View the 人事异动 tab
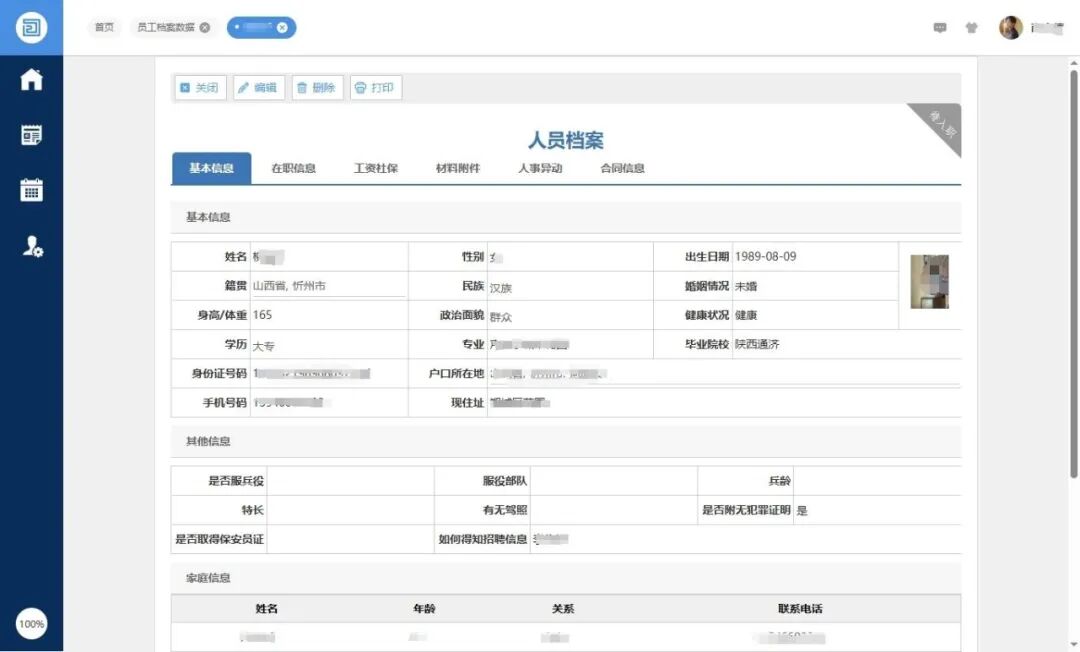Image resolution: width=1080 pixels, height=652 pixels. (x=540, y=168)
